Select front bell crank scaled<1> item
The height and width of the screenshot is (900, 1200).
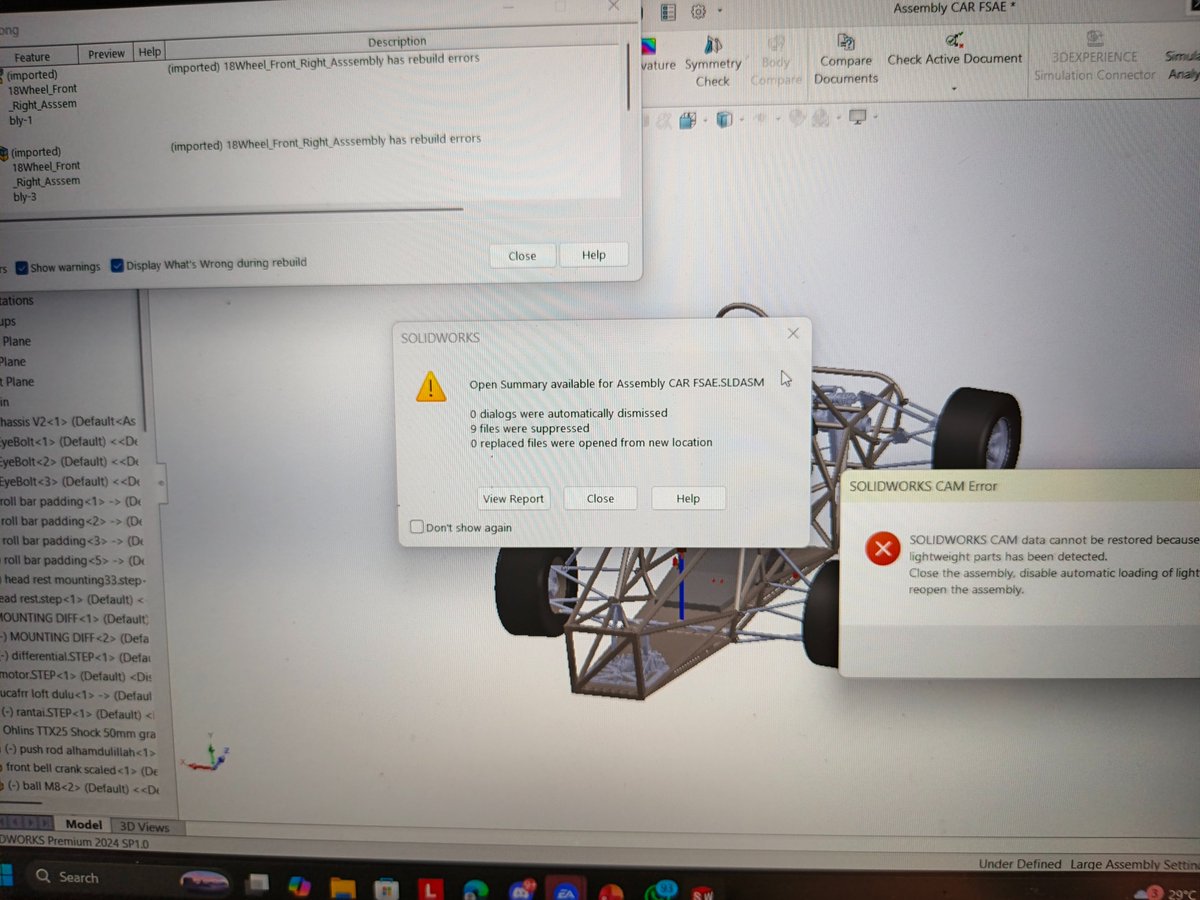tap(80, 771)
